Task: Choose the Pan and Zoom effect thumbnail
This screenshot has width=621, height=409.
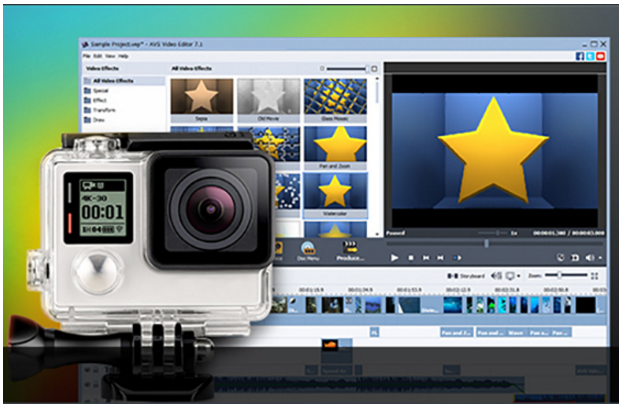Action: pos(335,148)
